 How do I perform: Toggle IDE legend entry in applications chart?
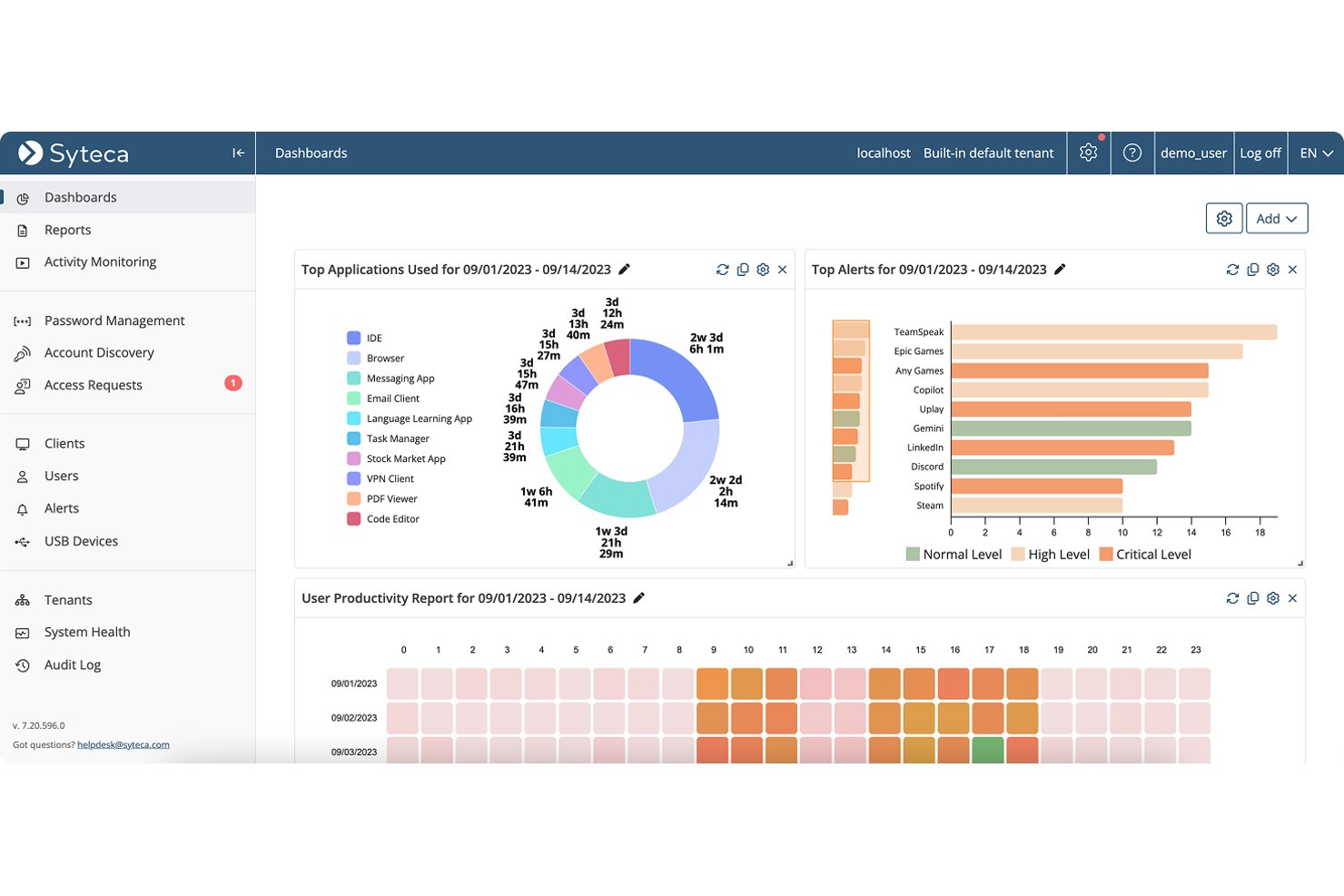365,338
